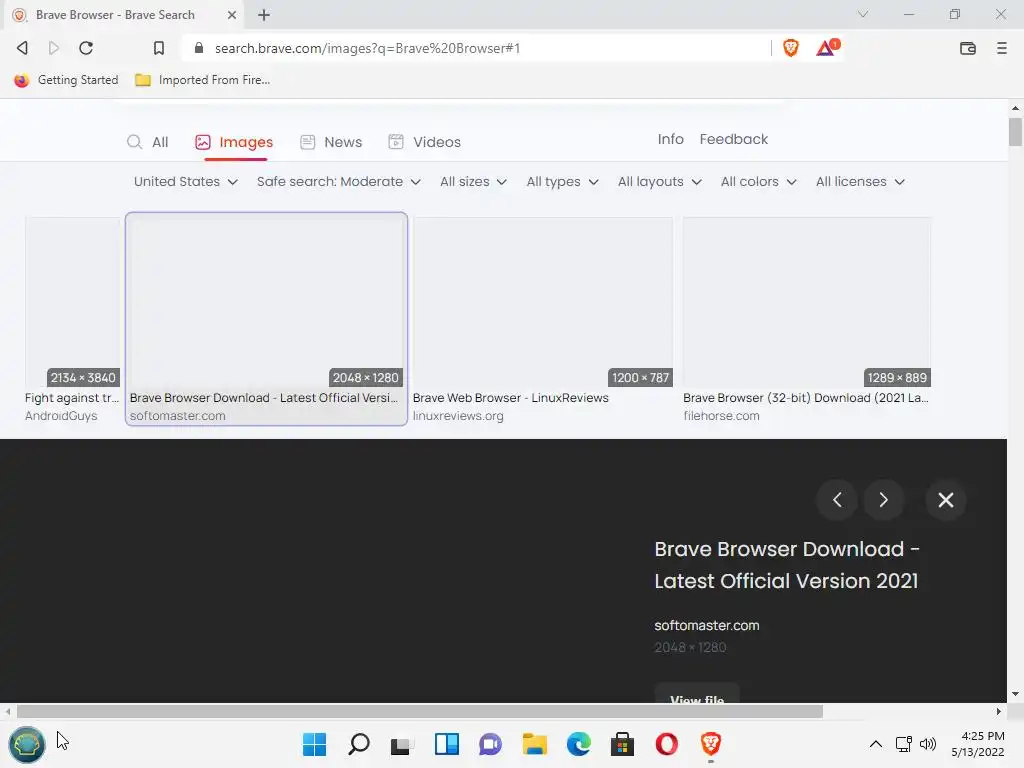The width and height of the screenshot is (1024, 768).
Task: Expand the All layouts filter
Action: coord(660,182)
